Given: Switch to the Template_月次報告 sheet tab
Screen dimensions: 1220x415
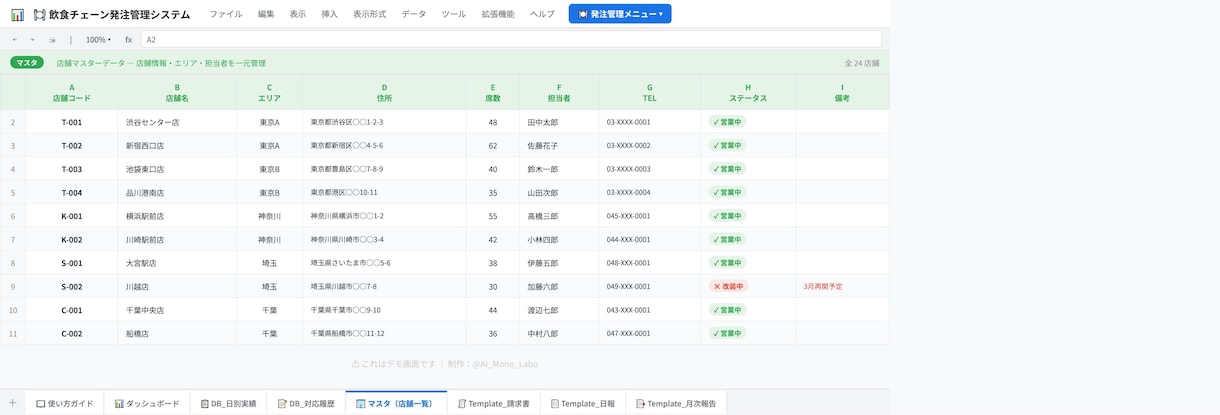Looking at the screenshot, I should (x=675, y=403).
